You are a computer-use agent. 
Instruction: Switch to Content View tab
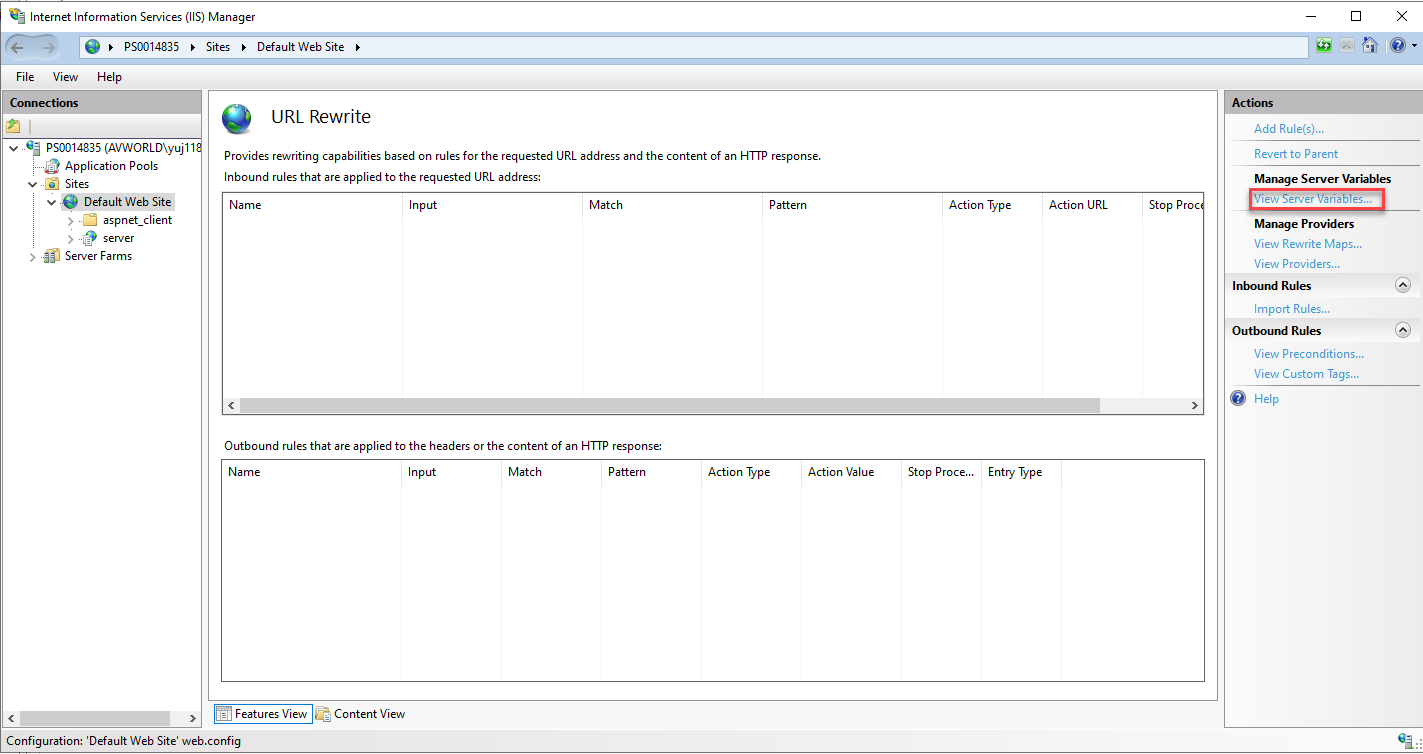pyautogui.click(x=360, y=714)
